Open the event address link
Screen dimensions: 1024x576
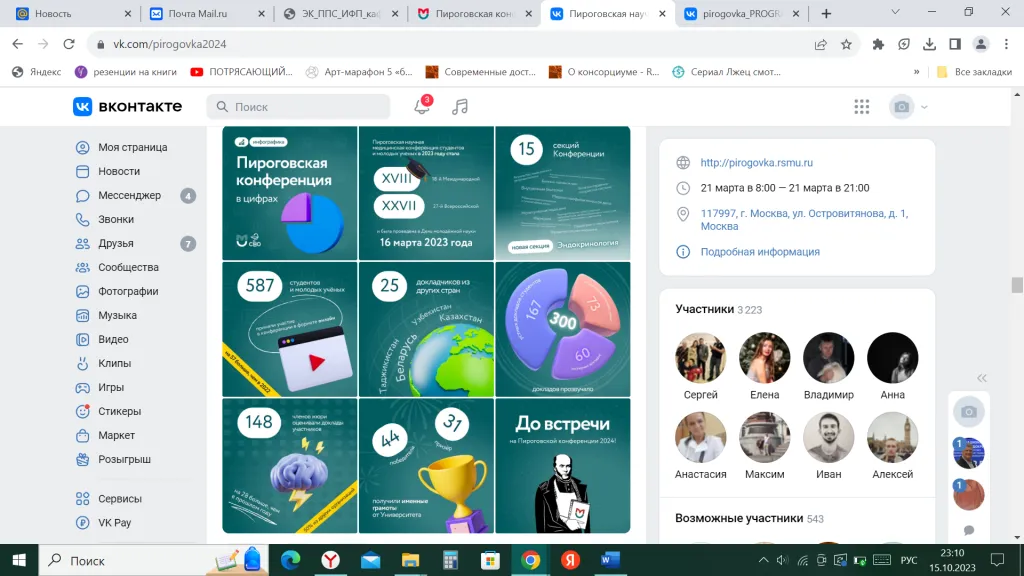click(x=804, y=219)
